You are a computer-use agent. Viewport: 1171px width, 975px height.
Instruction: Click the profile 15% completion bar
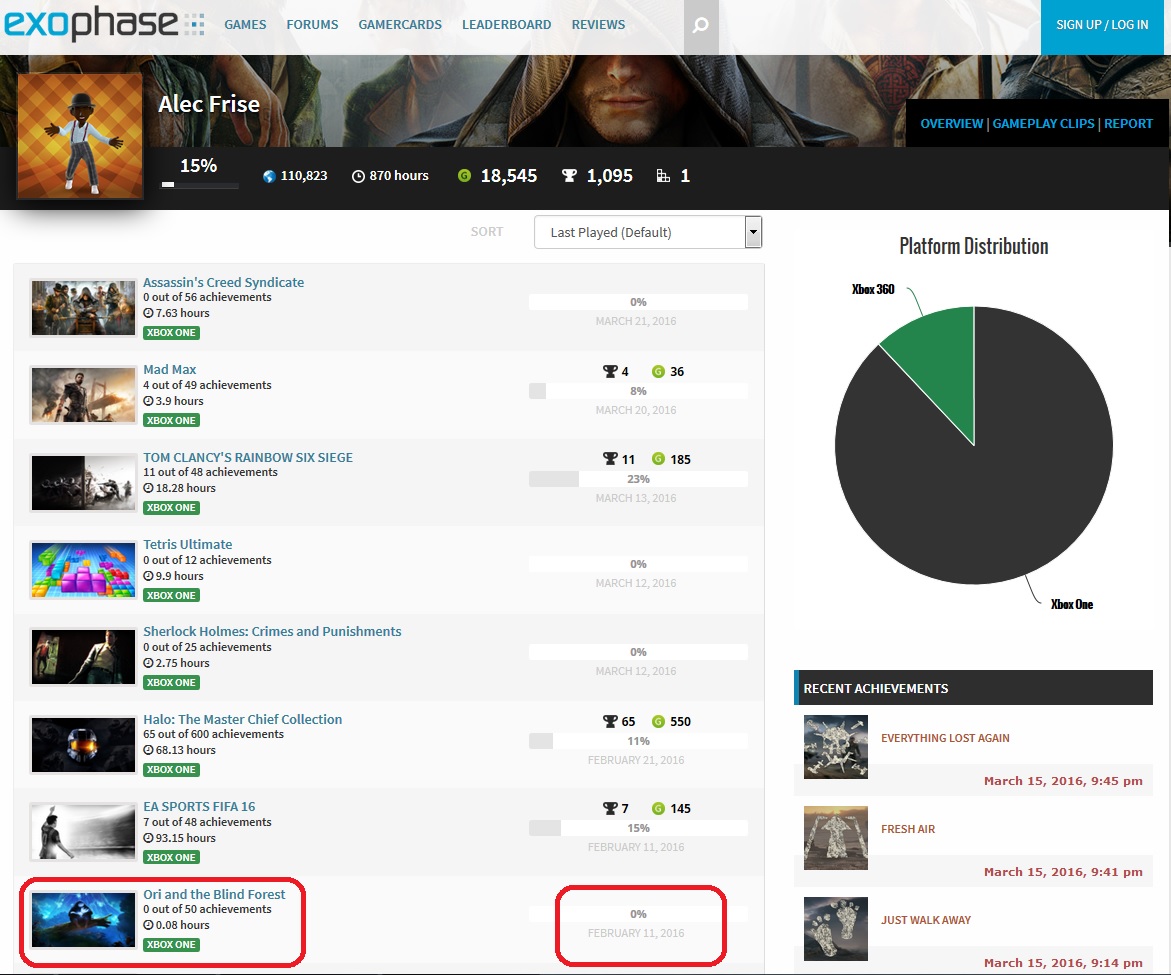click(x=200, y=184)
